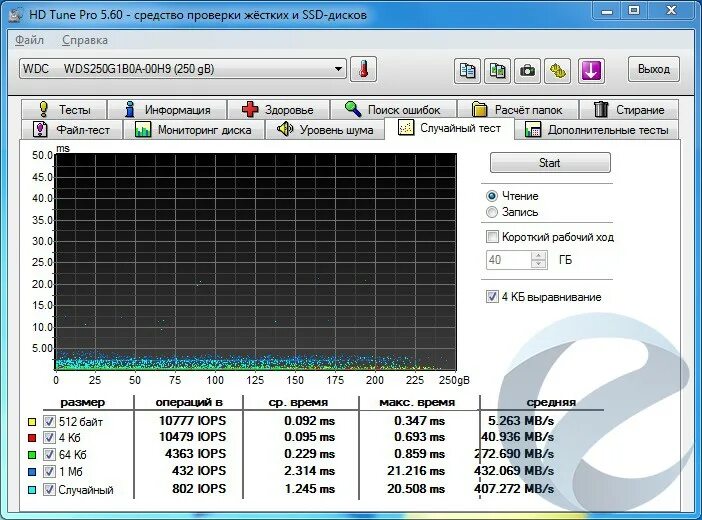Screen dimensions: 702x520
Task: Enable Короткий рабочий ход checkbox
Action: tap(492, 236)
